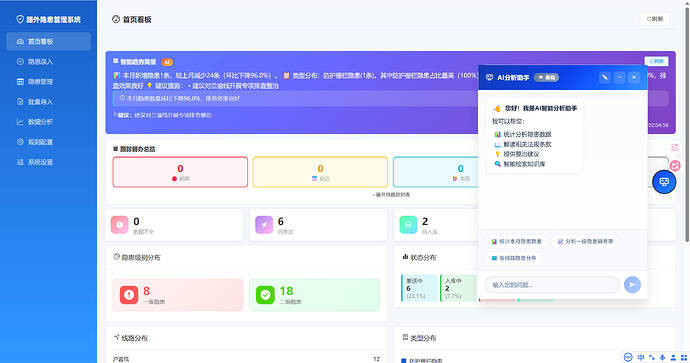Open 规则配置 in the sidebar
690x363 pixels.
click(48, 142)
